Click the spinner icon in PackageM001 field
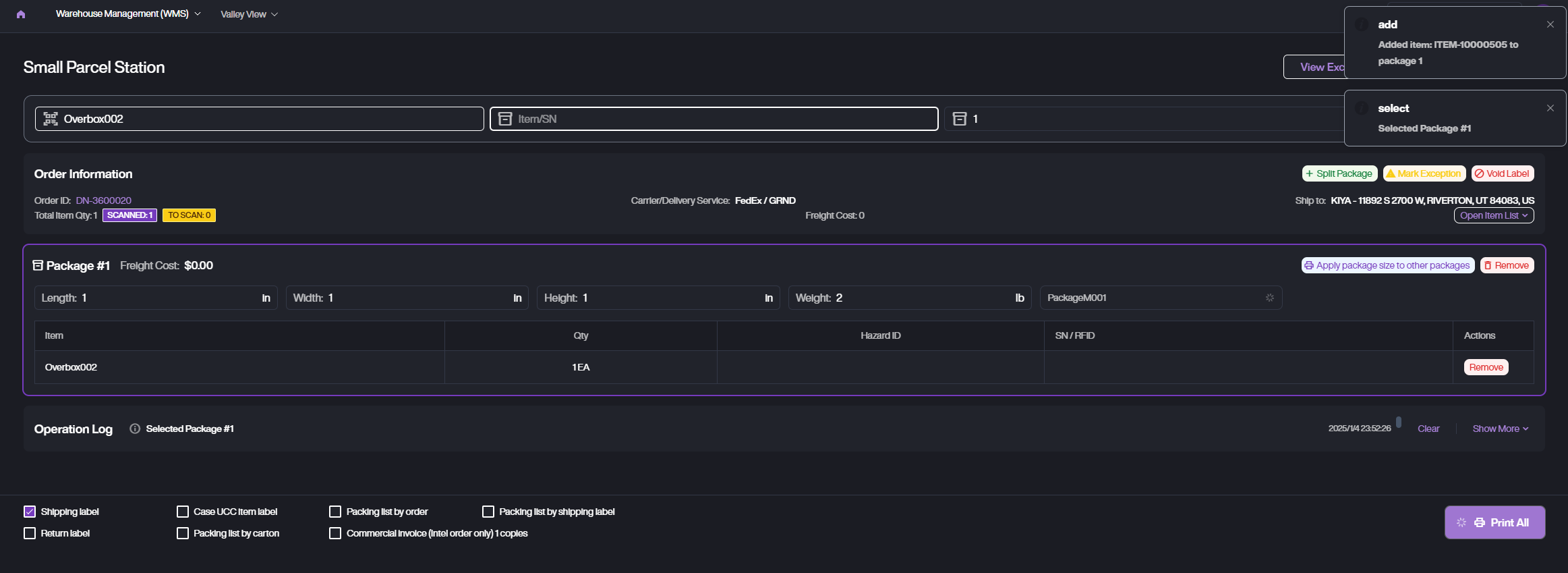This screenshot has height=573, width=1568. point(1269,298)
